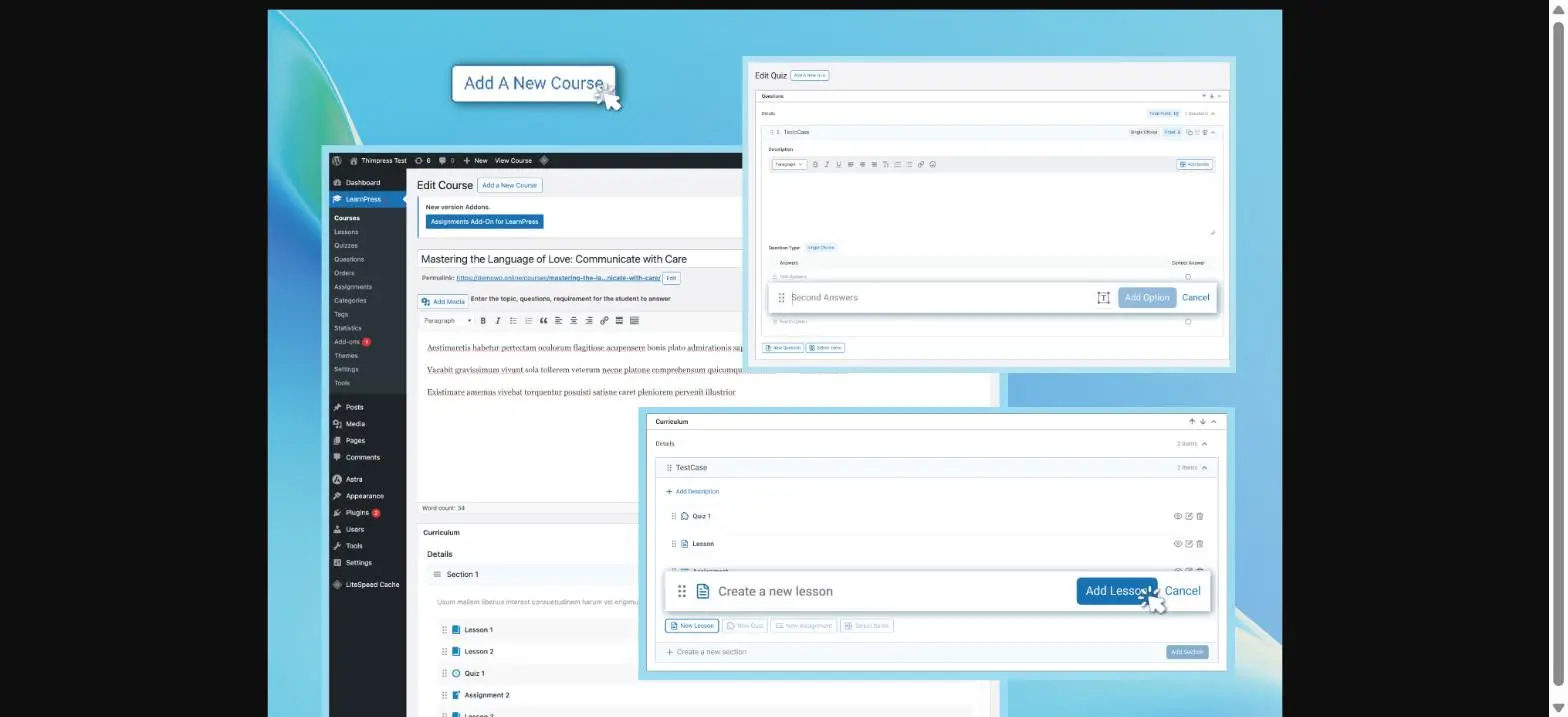Align text left in Edit Course editor
Screen dimensions: 1568x717
pyautogui.click(x=559, y=321)
